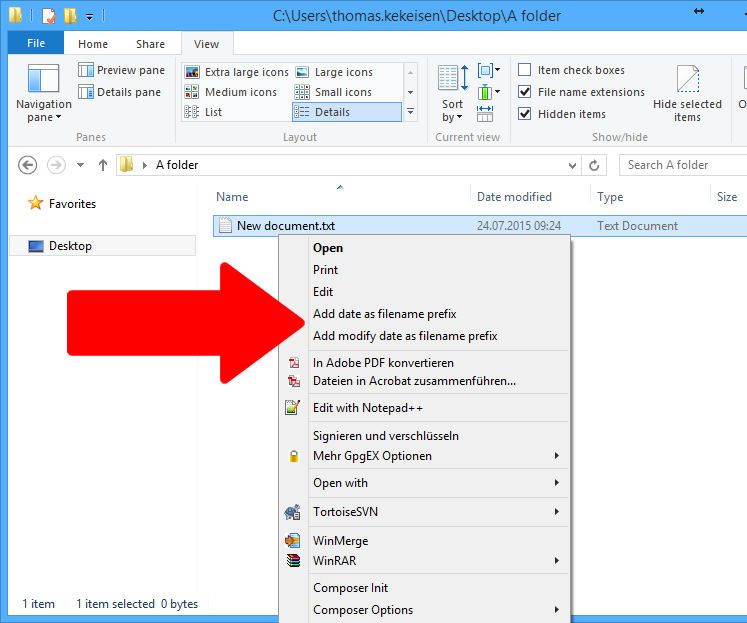
Task: Choose Extra large icons layout
Action: [237, 72]
